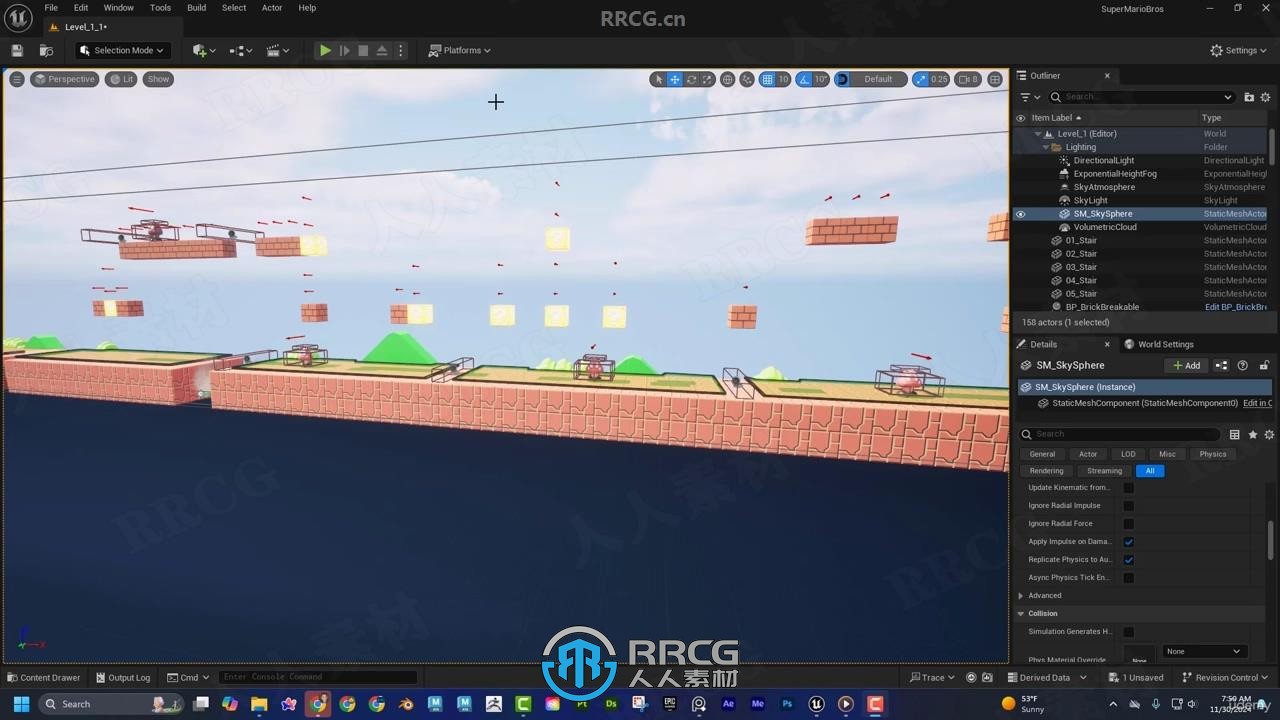Toggle Ignore Radial Impulse checkbox
The height and width of the screenshot is (720, 1280).
[1128, 506]
